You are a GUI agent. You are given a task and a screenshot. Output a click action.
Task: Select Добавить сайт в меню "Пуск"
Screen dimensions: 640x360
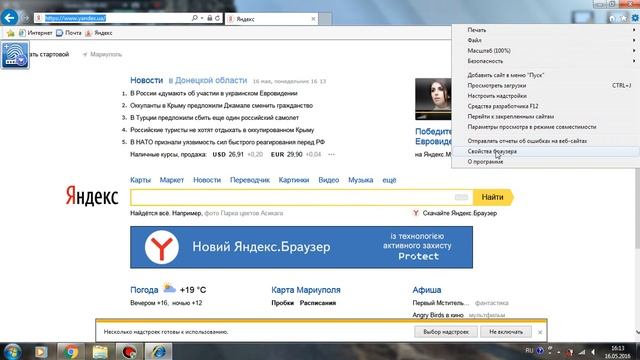[x=546, y=75]
